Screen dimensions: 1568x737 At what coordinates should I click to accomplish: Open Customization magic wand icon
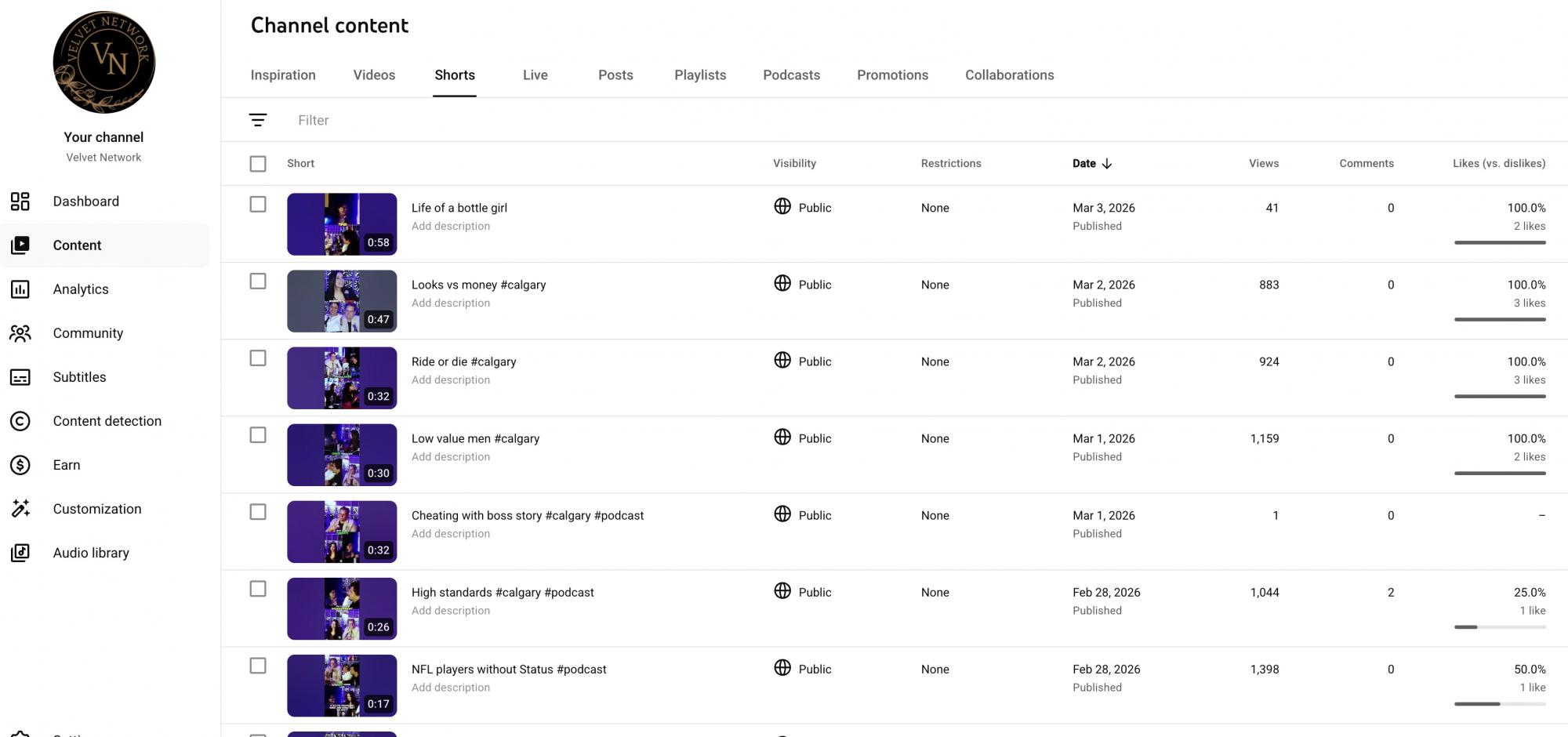coord(20,509)
